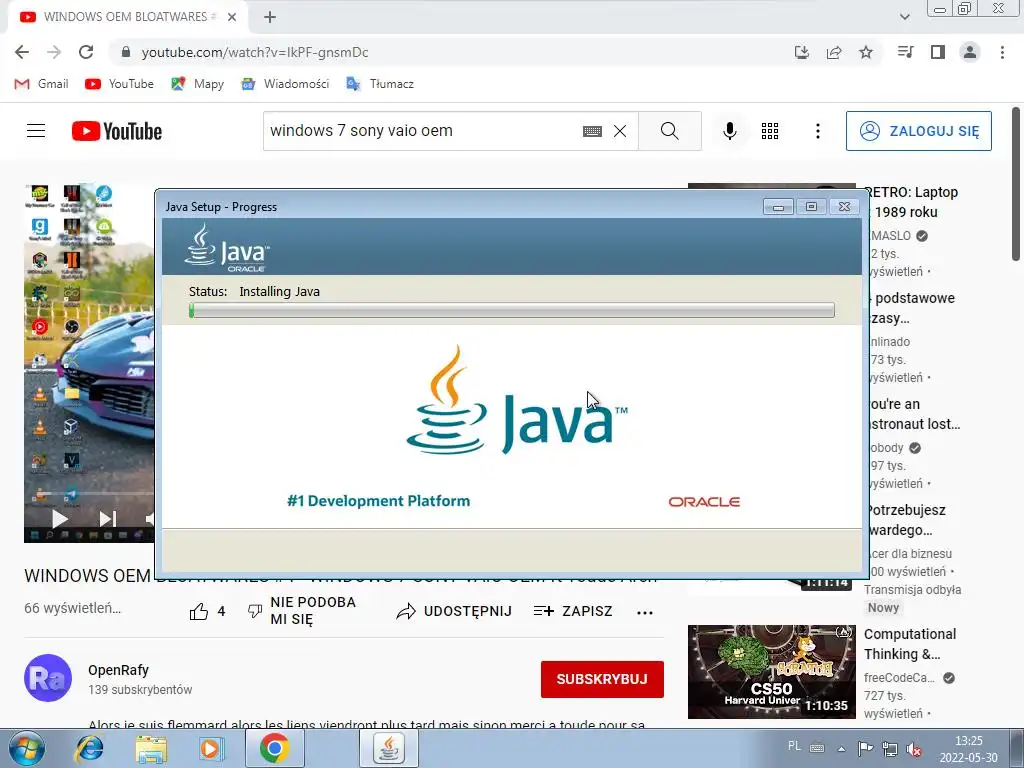Click the share page icon in address bar
The height and width of the screenshot is (768, 1024).
[834, 52]
